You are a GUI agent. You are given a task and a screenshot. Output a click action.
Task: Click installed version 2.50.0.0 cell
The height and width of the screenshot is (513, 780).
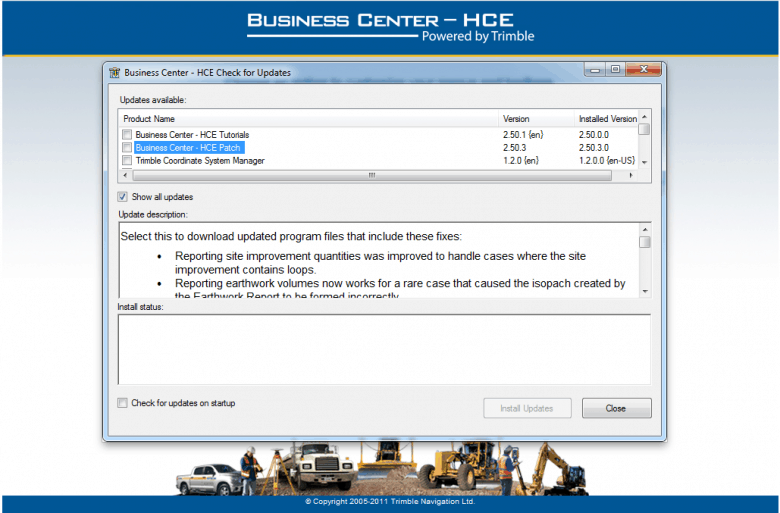593,135
